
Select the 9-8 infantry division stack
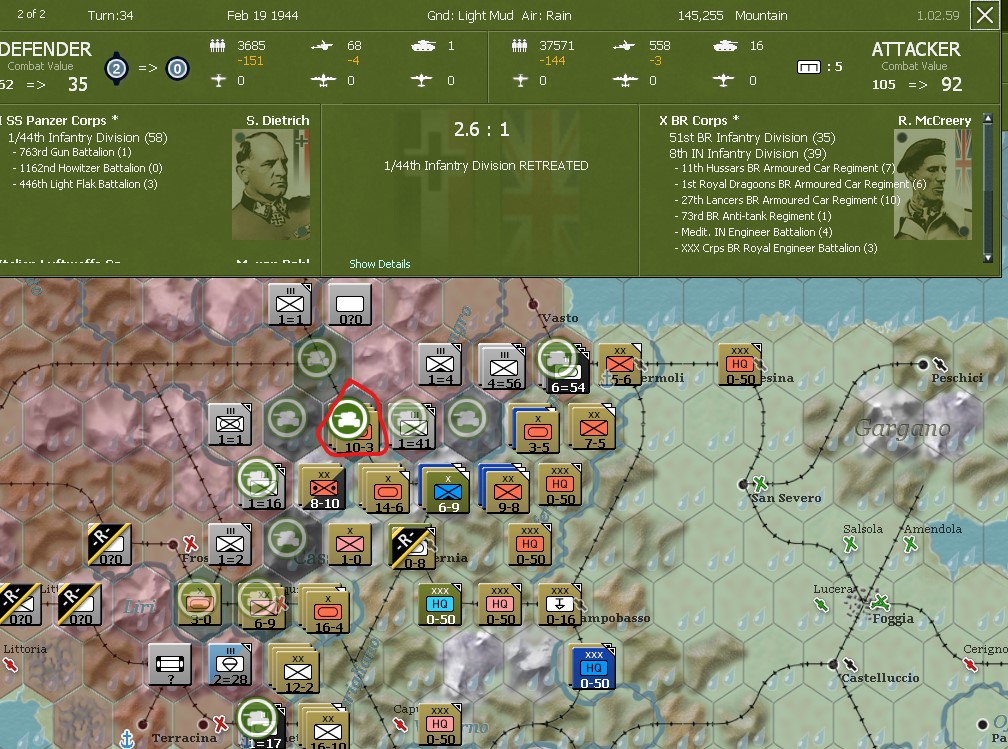tap(507, 491)
